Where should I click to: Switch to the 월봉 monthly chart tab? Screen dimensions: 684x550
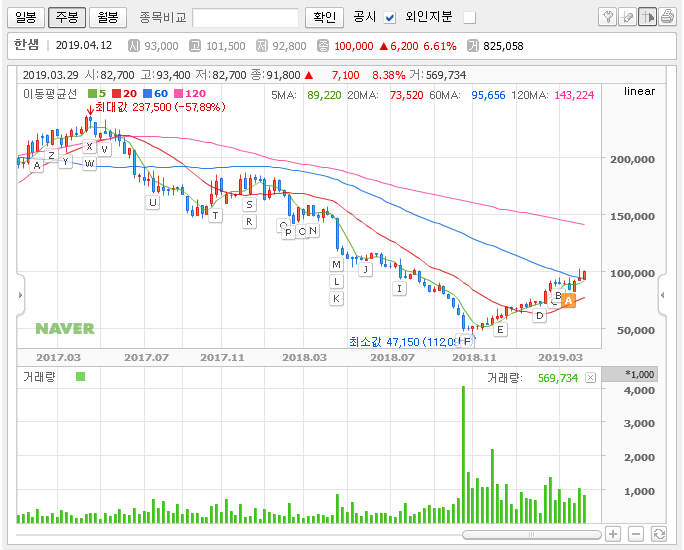[x=108, y=17]
